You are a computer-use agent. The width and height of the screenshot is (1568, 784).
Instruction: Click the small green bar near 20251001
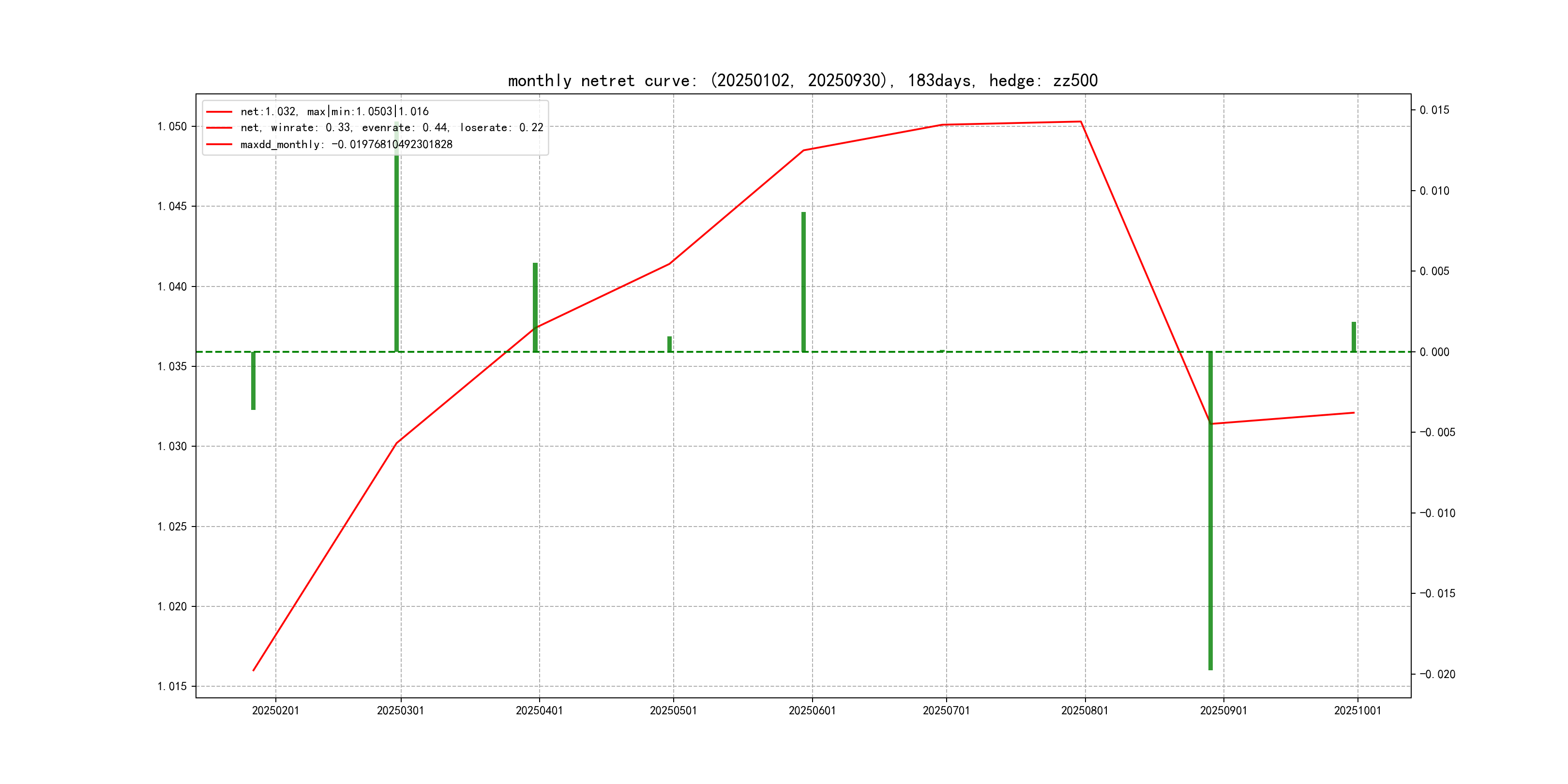pyautogui.click(x=1354, y=337)
